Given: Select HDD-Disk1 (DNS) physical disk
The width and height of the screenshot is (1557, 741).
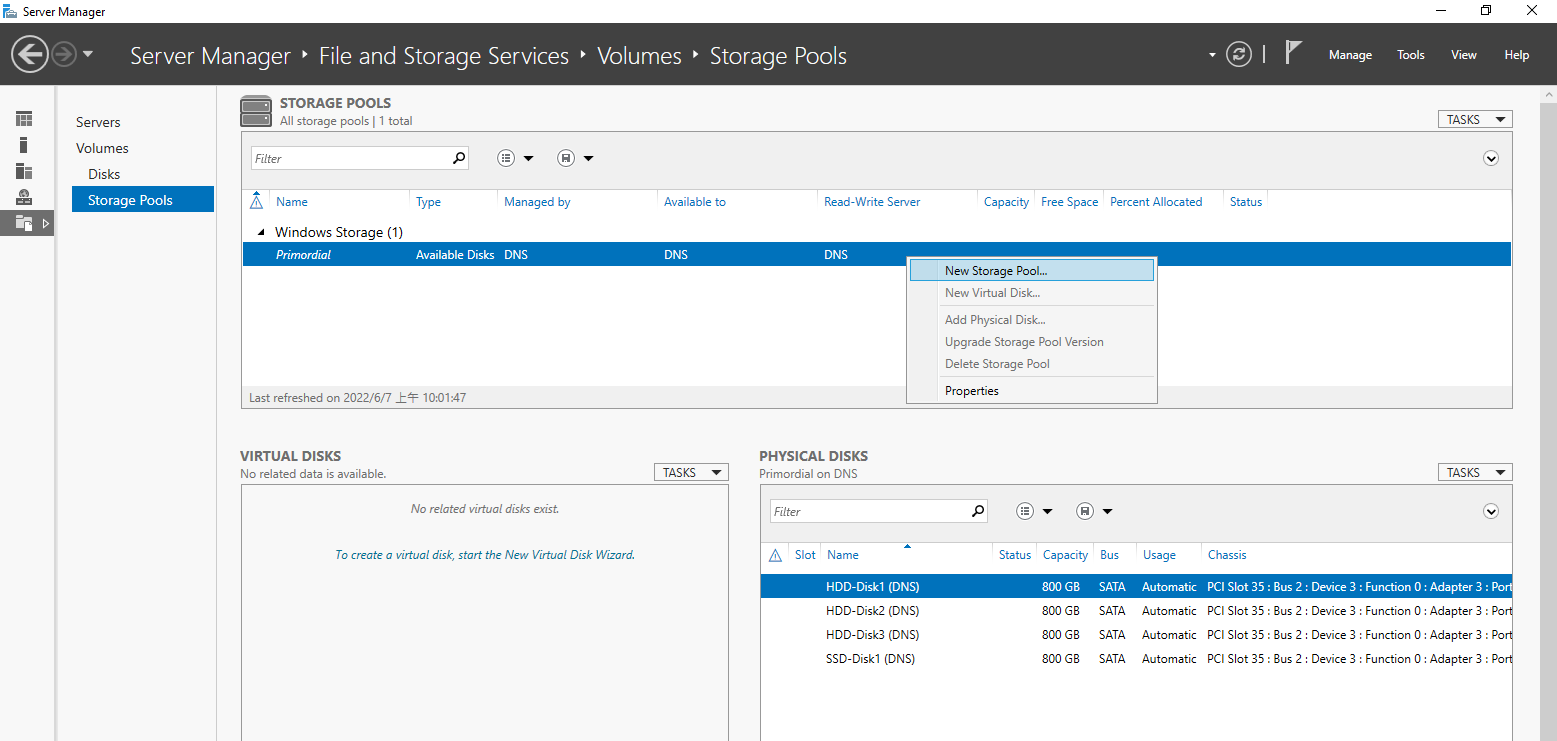Looking at the screenshot, I should tap(1136, 587).
